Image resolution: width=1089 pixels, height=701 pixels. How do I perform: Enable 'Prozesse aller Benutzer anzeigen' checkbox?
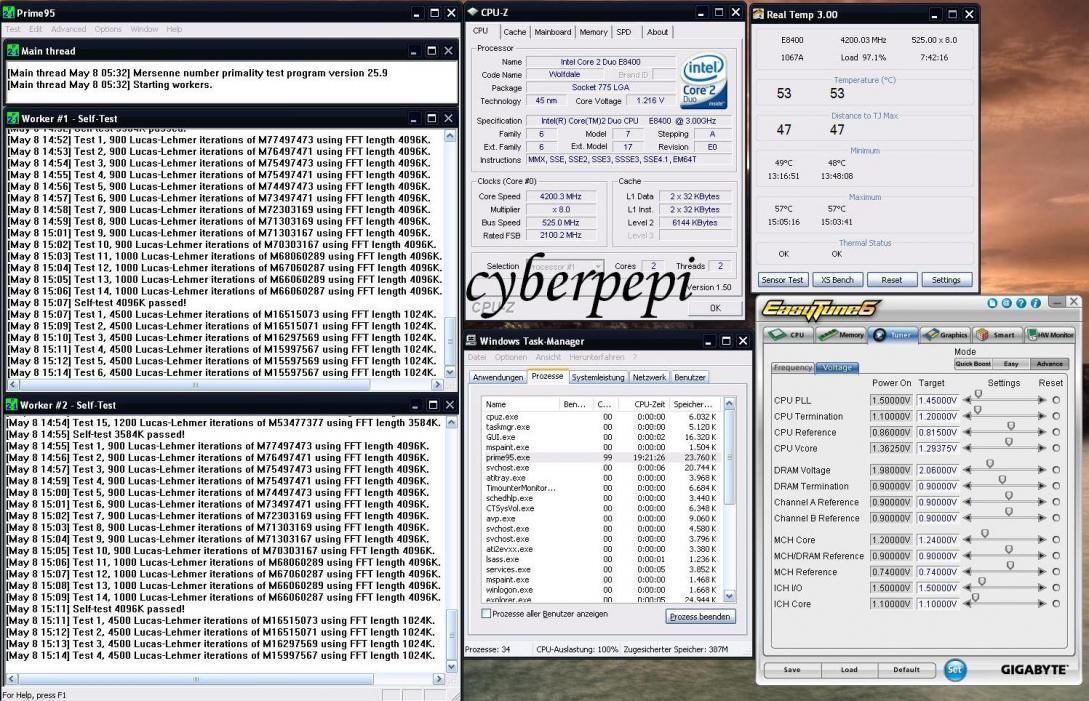pyautogui.click(x=486, y=613)
